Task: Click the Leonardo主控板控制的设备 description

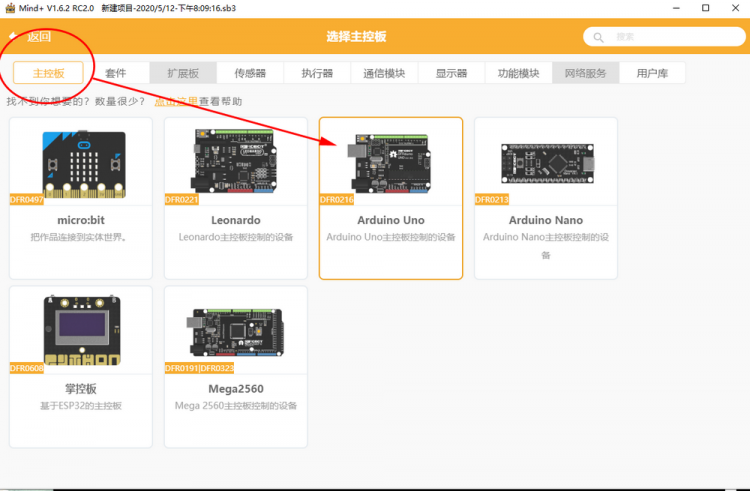Action: click(x=236, y=237)
